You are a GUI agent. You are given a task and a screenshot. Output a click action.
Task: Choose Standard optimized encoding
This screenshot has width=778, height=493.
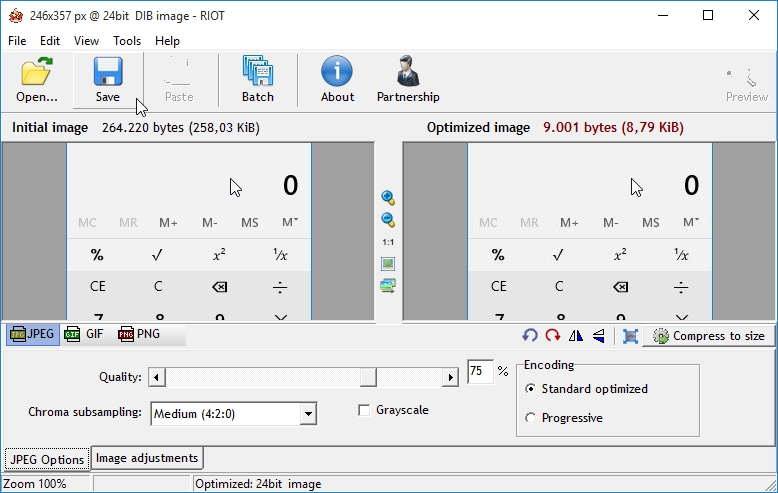(x=530, y=389)
